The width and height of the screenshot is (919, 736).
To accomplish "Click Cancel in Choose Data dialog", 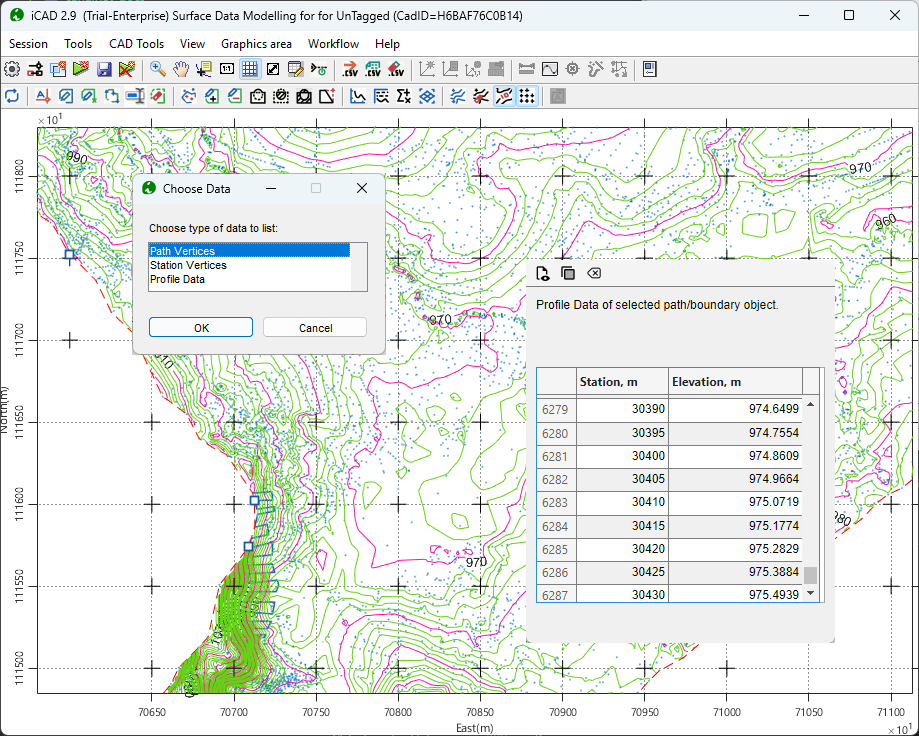I will pyautogui.click(x=315, y=328).
